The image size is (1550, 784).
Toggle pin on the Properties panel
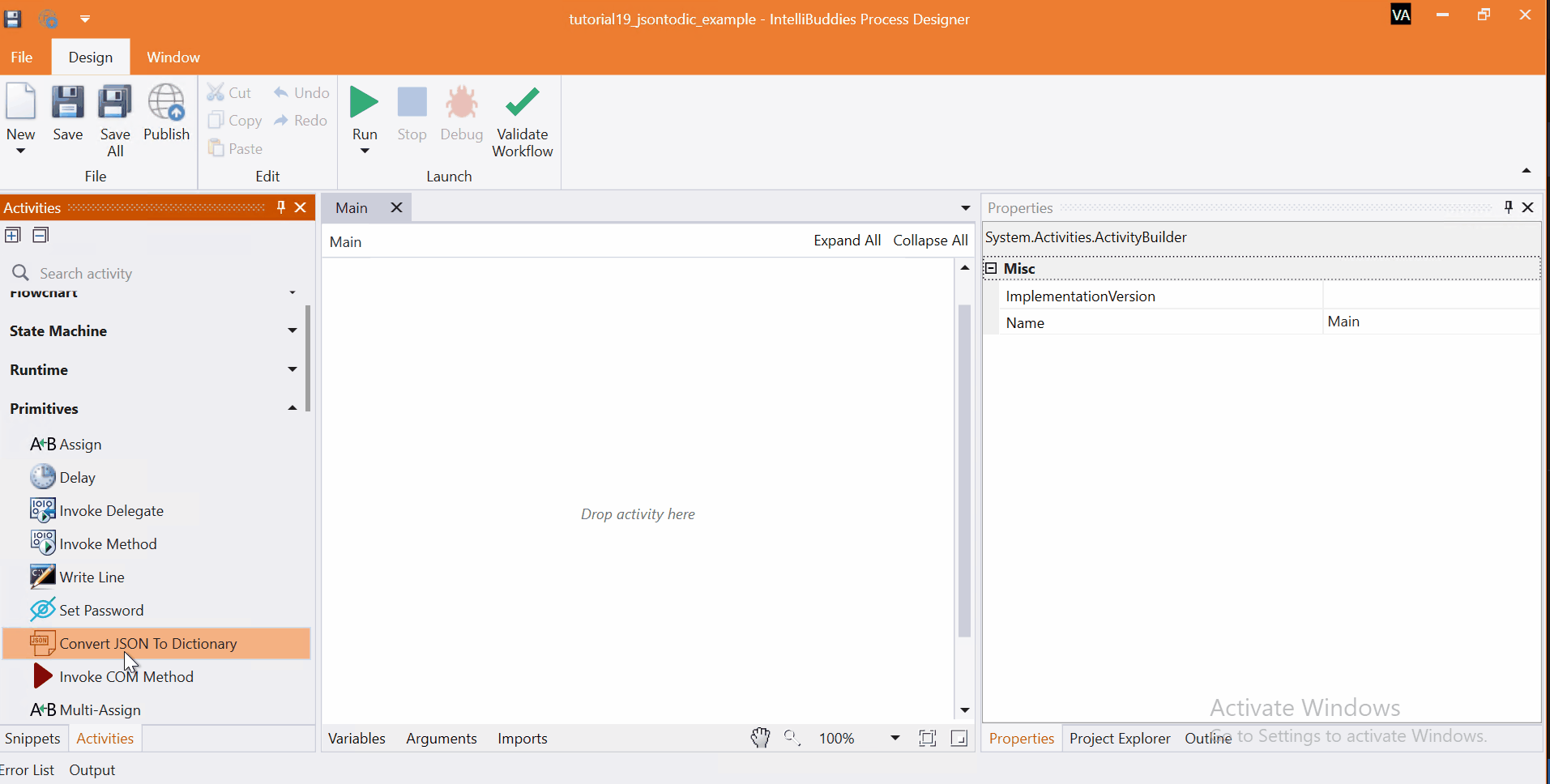click(1508, 207)
